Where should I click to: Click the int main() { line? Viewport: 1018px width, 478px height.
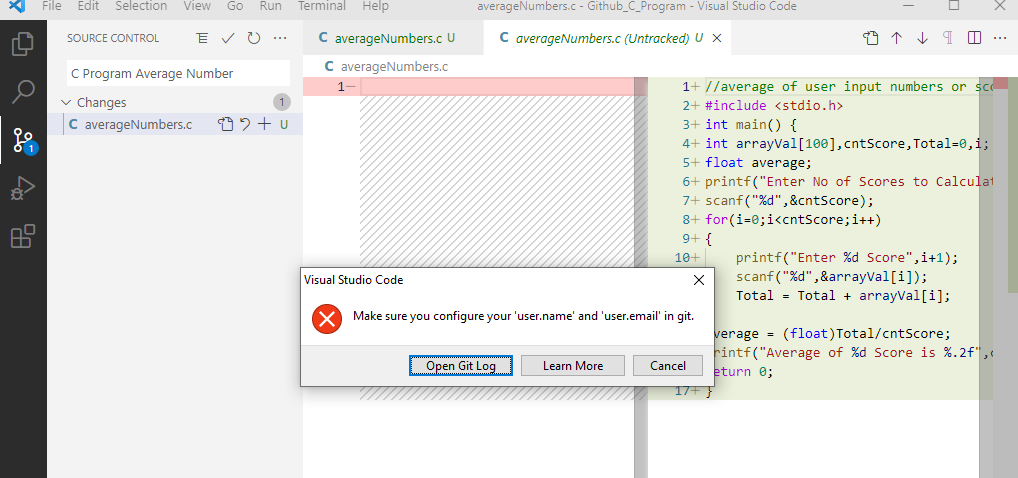[x=751, y=125]
